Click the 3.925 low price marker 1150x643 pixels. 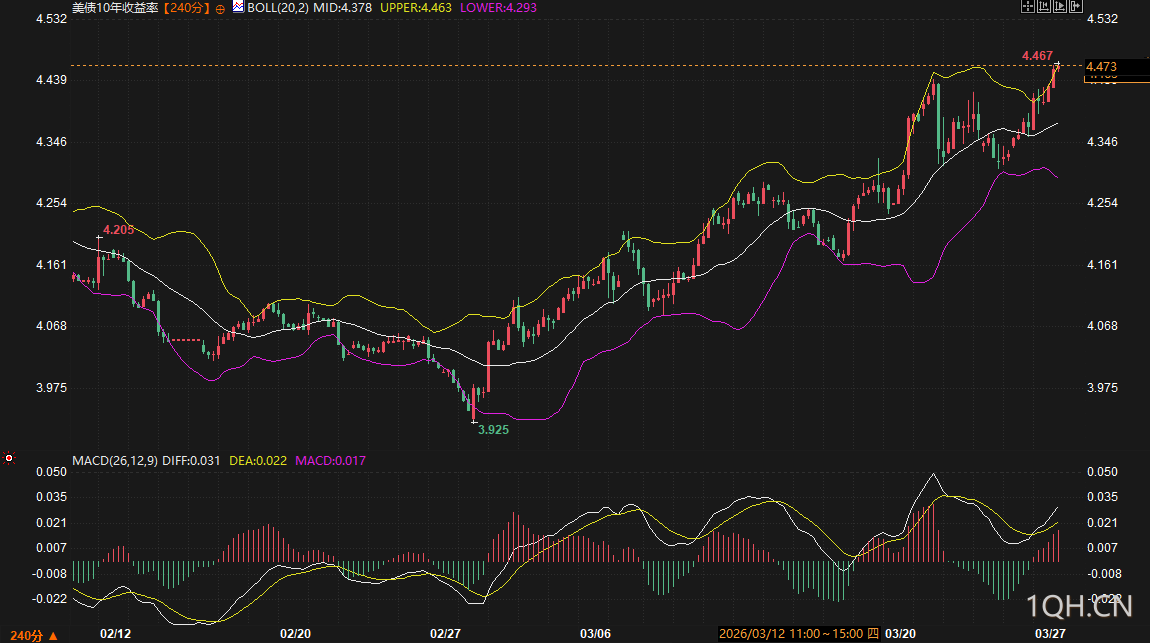pyautogui.click(x=493, y=429)
